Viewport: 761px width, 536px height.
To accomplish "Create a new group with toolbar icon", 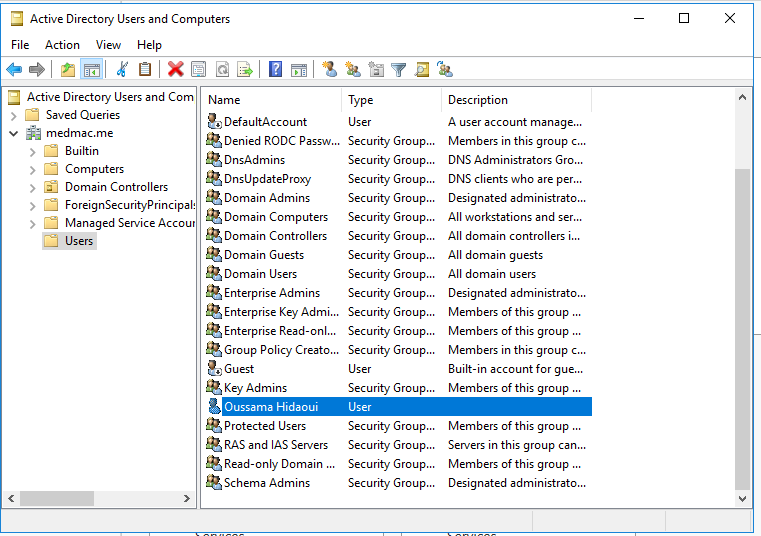I will pos(353,70).
